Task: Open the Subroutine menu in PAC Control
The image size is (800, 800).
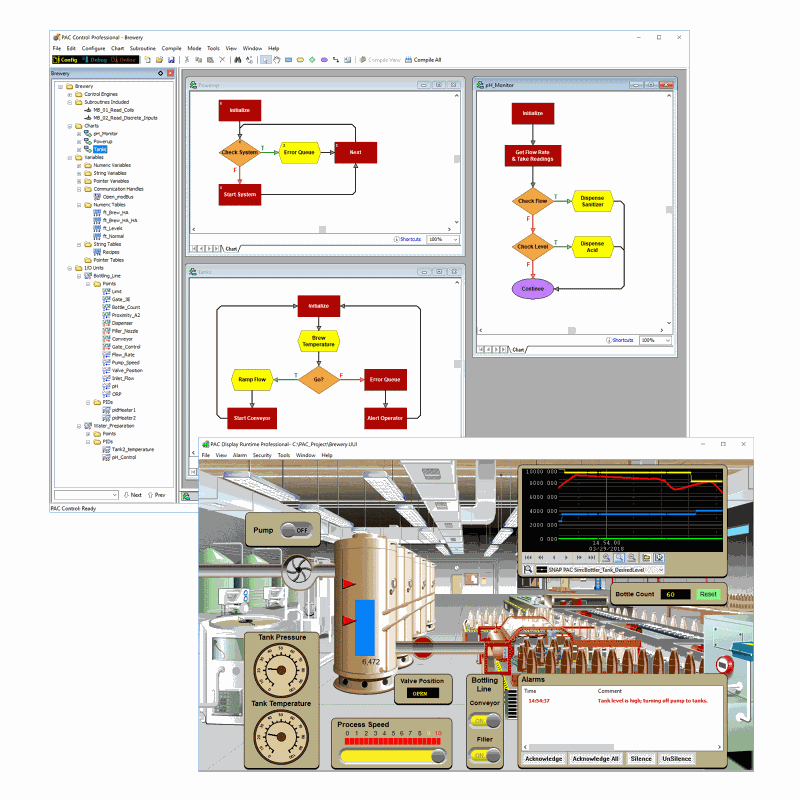Action: click(x=143, y=48)
